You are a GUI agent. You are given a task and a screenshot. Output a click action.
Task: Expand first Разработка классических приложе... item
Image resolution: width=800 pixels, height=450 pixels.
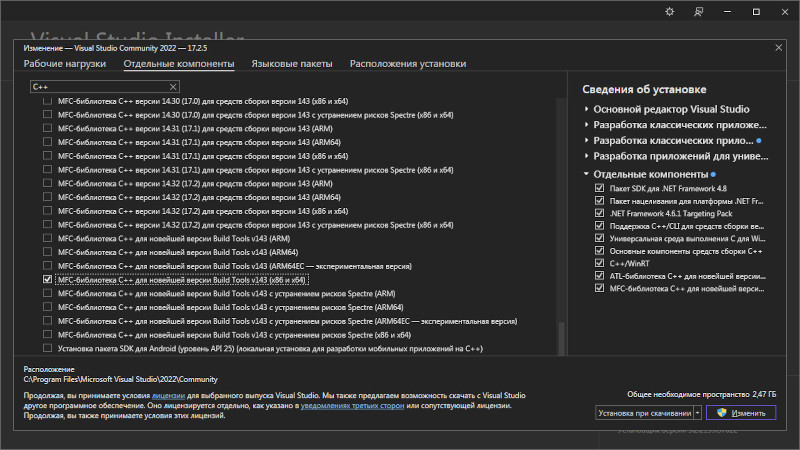586,124
